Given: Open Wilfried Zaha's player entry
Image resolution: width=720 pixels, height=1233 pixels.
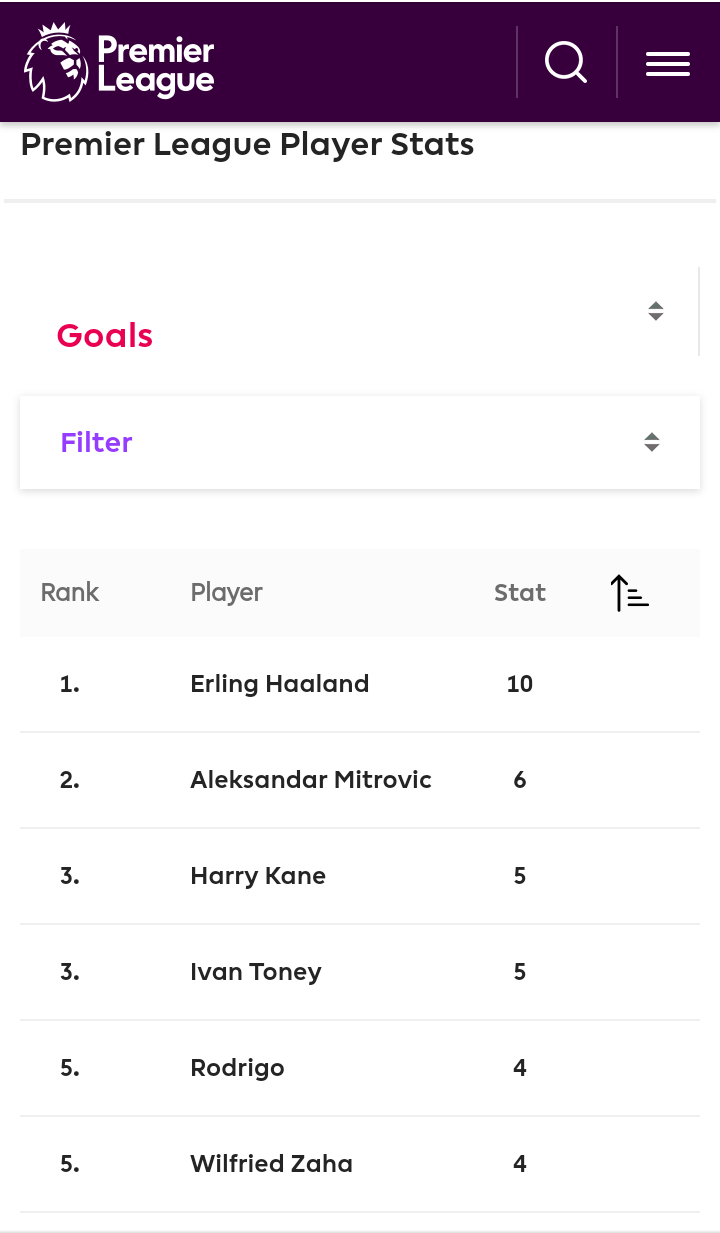Looking at the screenshot, I should [x=271, y=1164].
